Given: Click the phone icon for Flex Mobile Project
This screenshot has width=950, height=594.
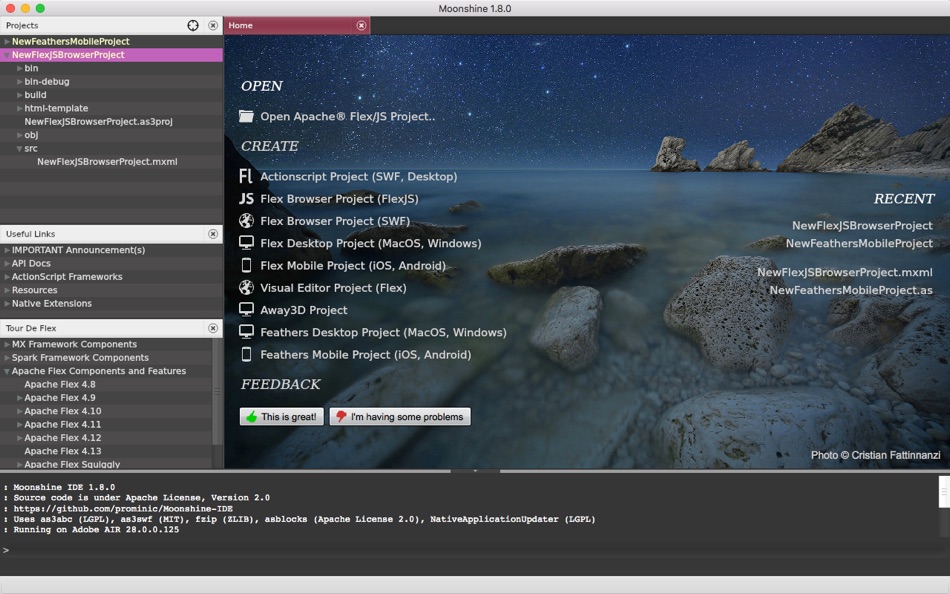Looking at the screenshot, I should tap(246, 265).
